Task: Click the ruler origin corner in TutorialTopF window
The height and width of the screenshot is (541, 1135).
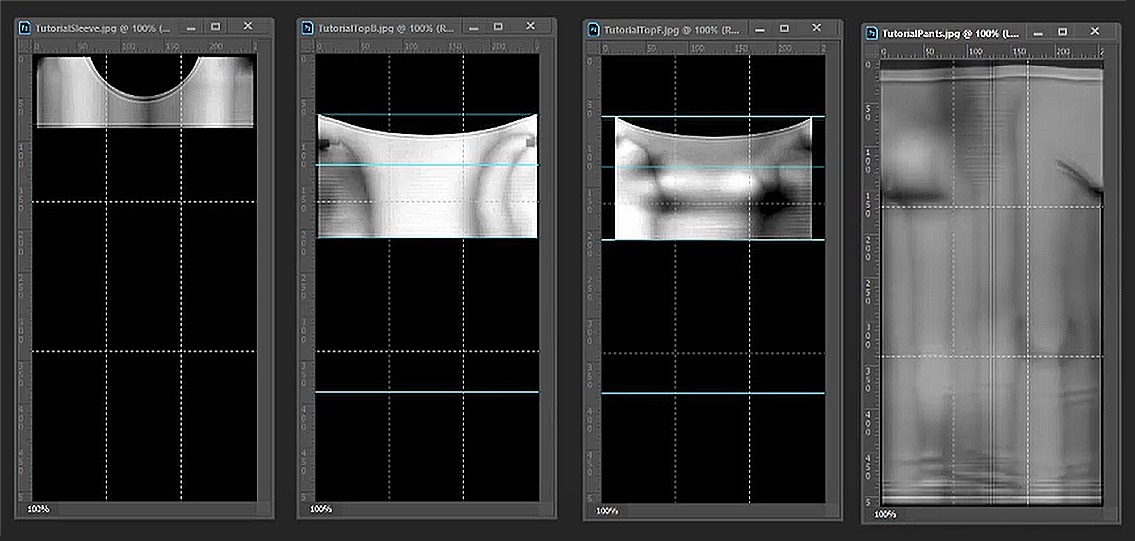Action: [594, 49]
